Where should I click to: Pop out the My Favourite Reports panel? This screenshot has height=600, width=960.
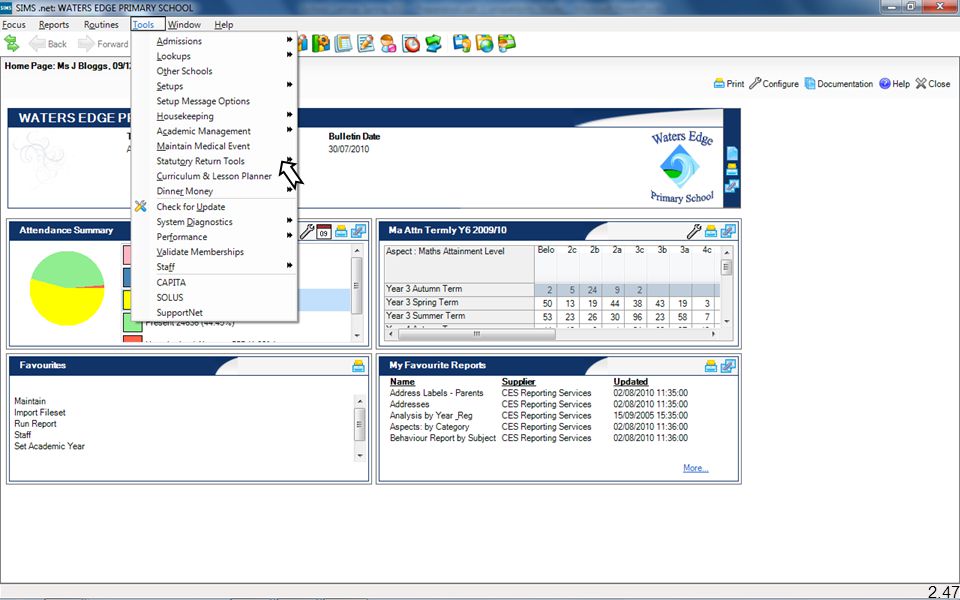pos(728,366)
